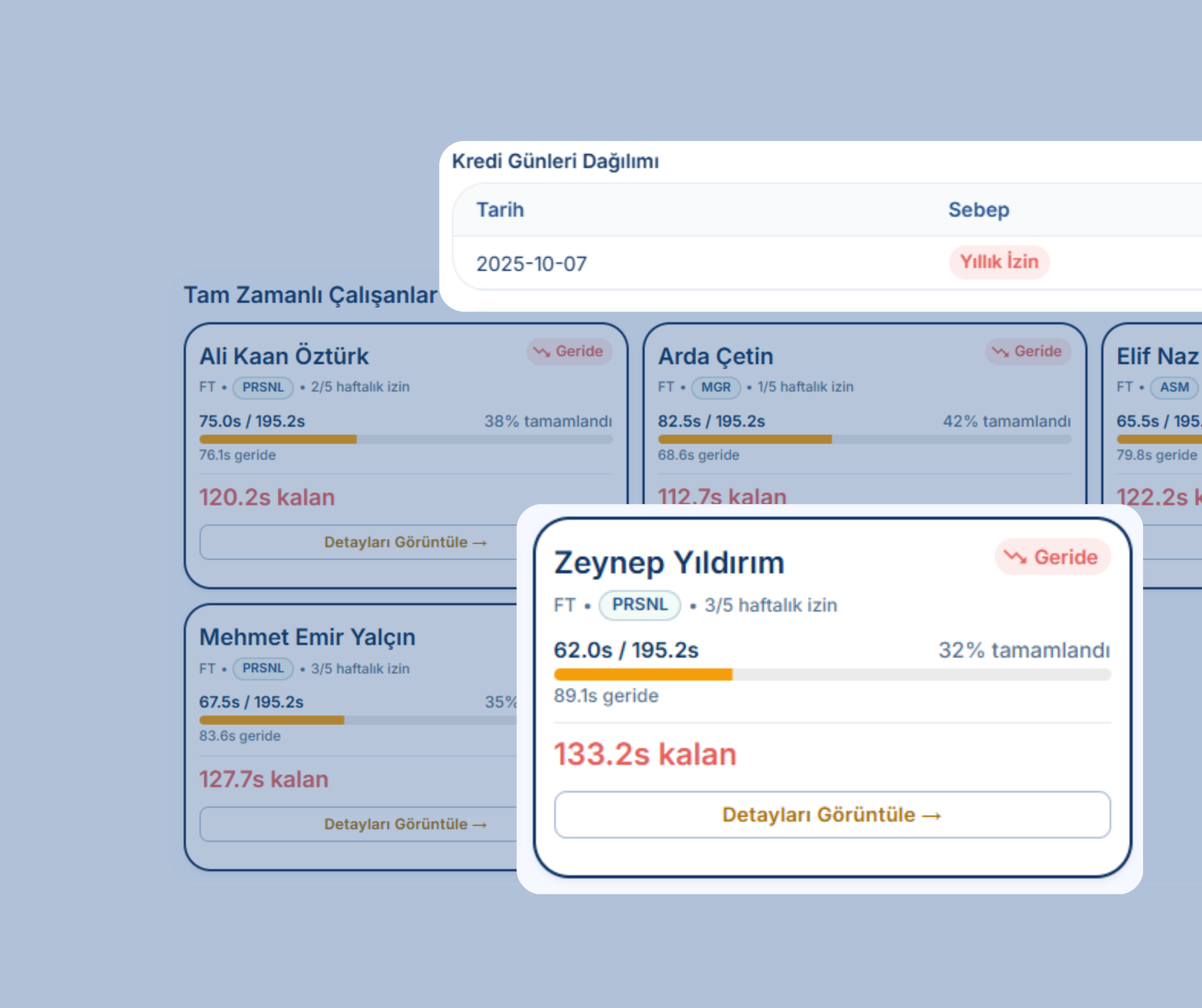Click the 127.7s kalan text
The image size is (1202, 1008).
pyautogui.click(x=264, y=780)
